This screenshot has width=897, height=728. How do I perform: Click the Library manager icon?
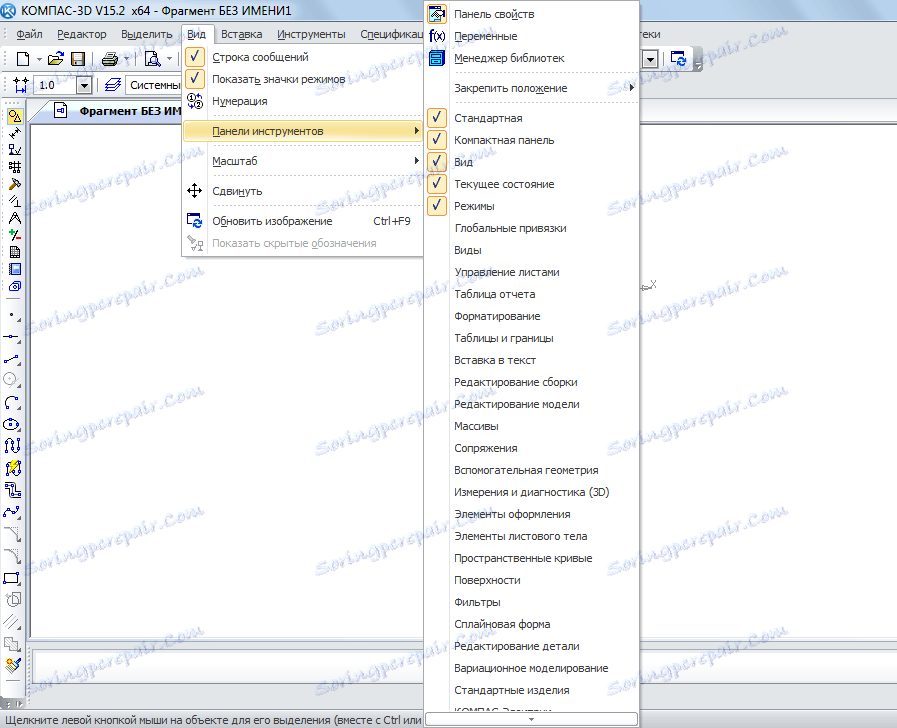click(x=437, y=58)
